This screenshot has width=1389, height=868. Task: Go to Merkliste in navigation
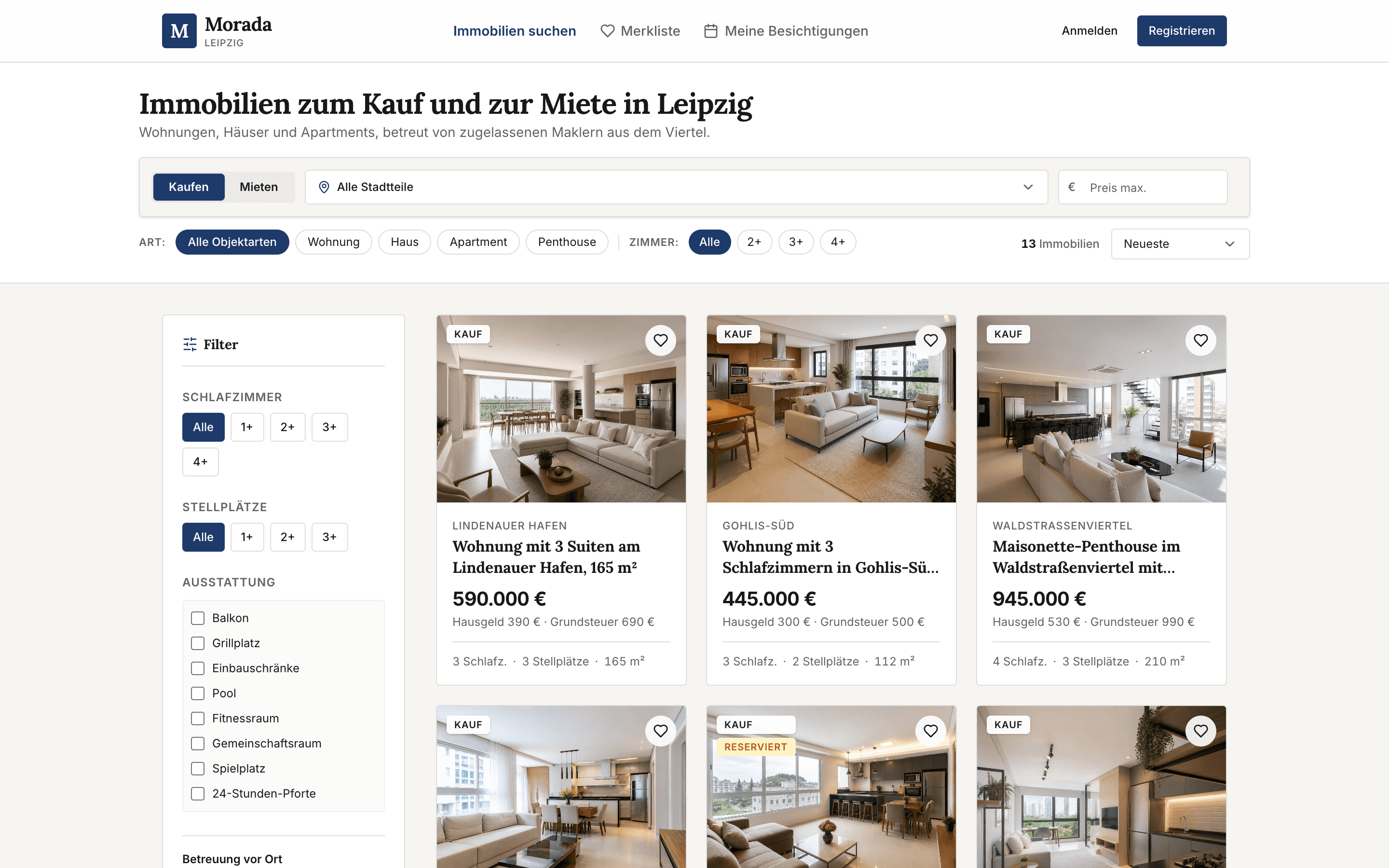coord(640,31)
